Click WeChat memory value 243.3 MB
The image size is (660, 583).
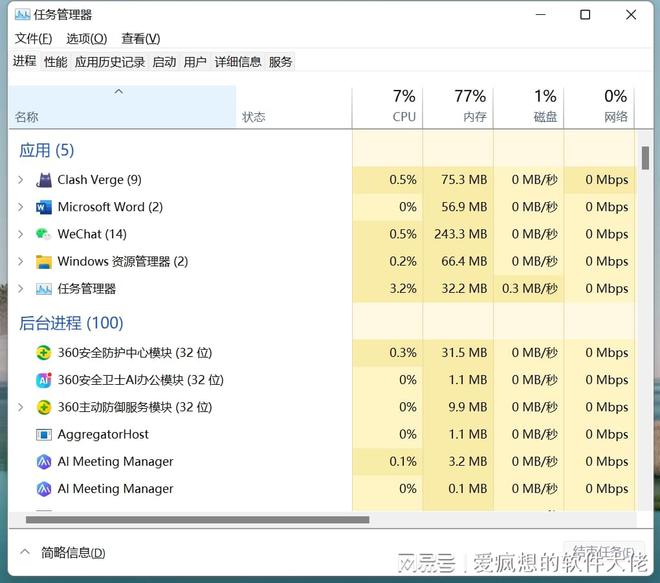coord(461,234)
